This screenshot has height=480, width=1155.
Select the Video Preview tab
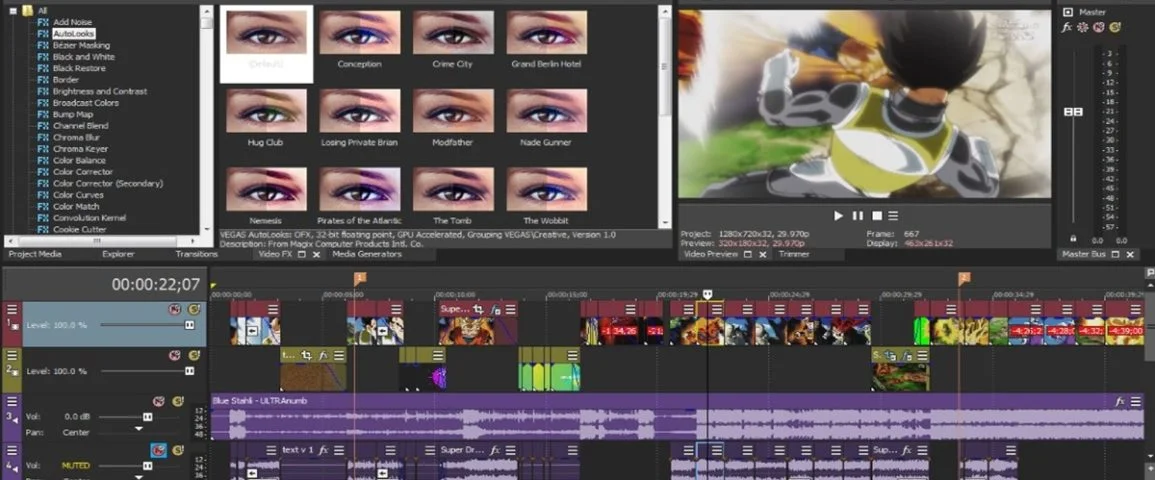(x=711, y=254)
